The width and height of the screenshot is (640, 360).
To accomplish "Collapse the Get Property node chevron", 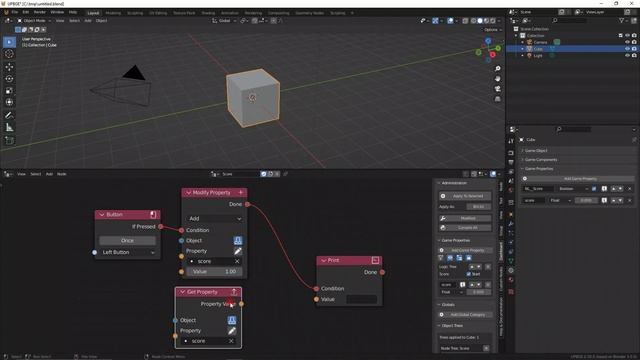I will pyautogui.click(x=182, y=292).
